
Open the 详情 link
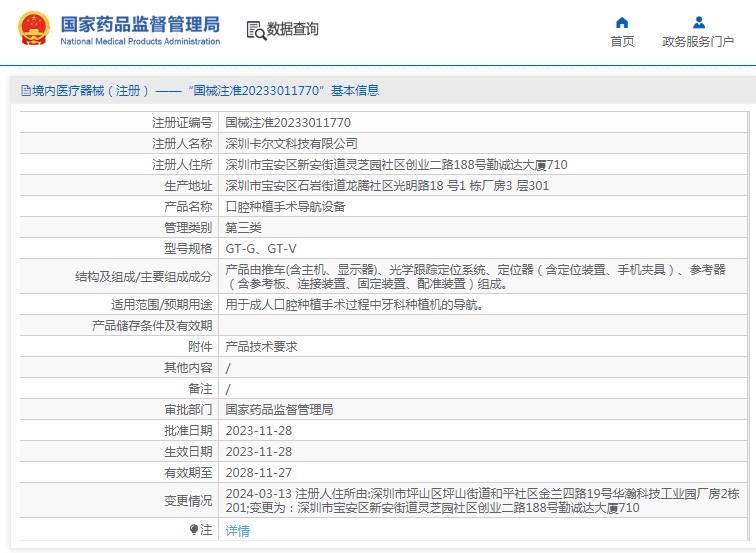238,530
